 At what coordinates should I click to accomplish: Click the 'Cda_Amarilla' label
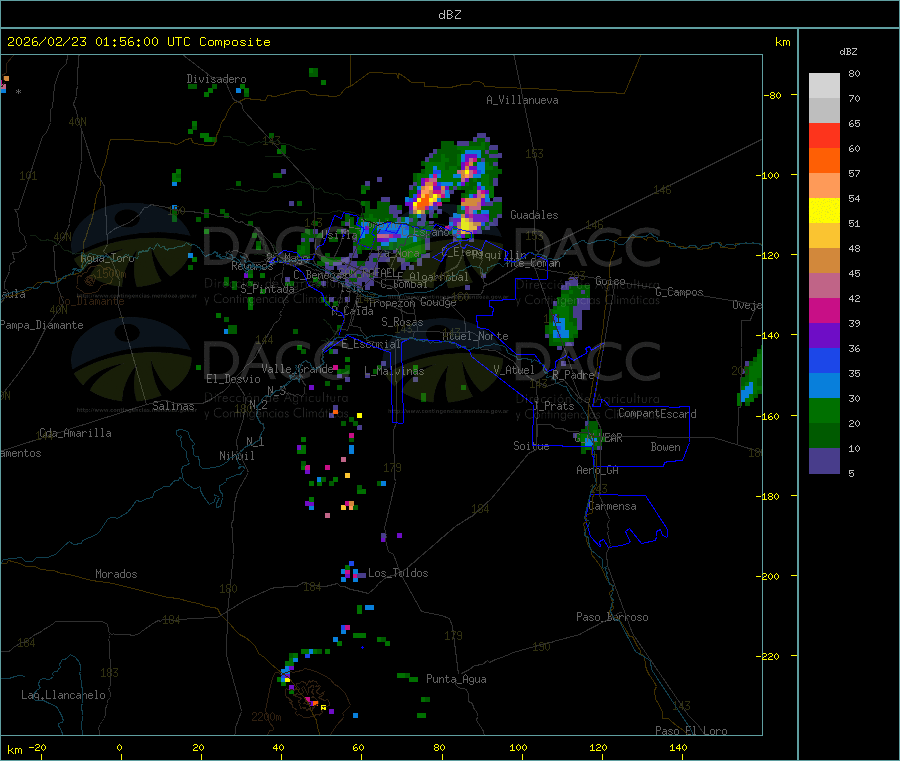click(x=75, y=433)
